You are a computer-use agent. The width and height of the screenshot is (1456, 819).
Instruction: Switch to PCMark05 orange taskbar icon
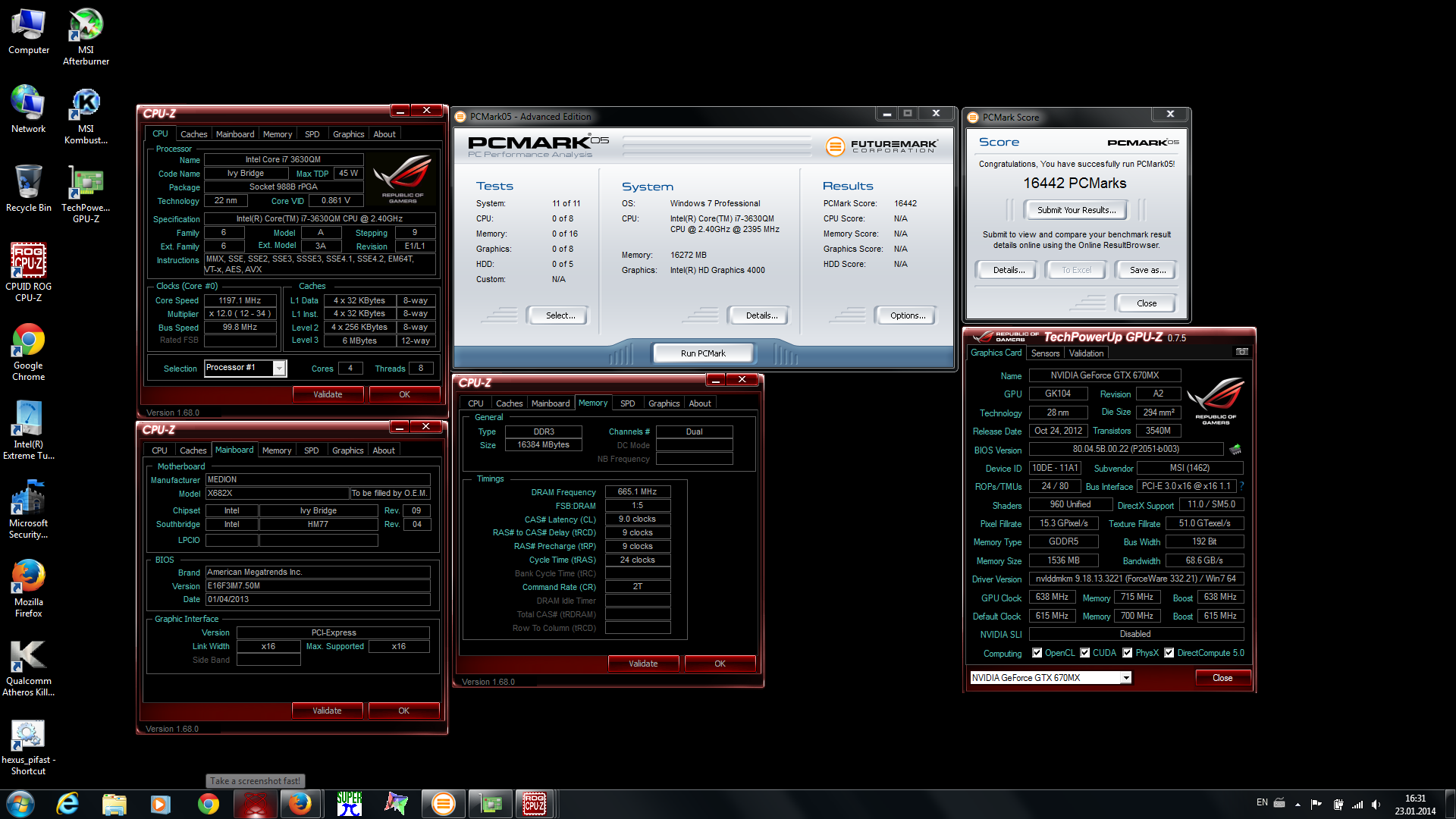(444, 804)
